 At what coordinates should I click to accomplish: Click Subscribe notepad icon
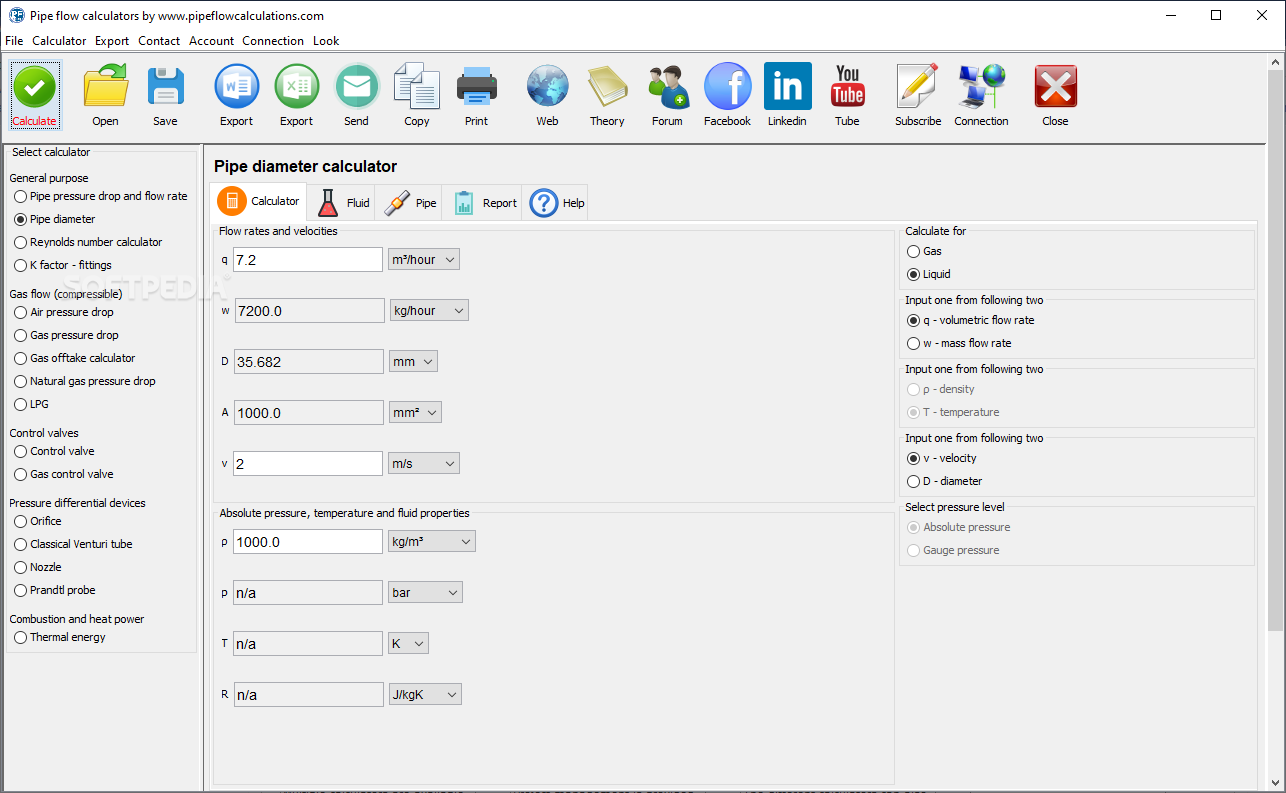click(x=917, y=88)
